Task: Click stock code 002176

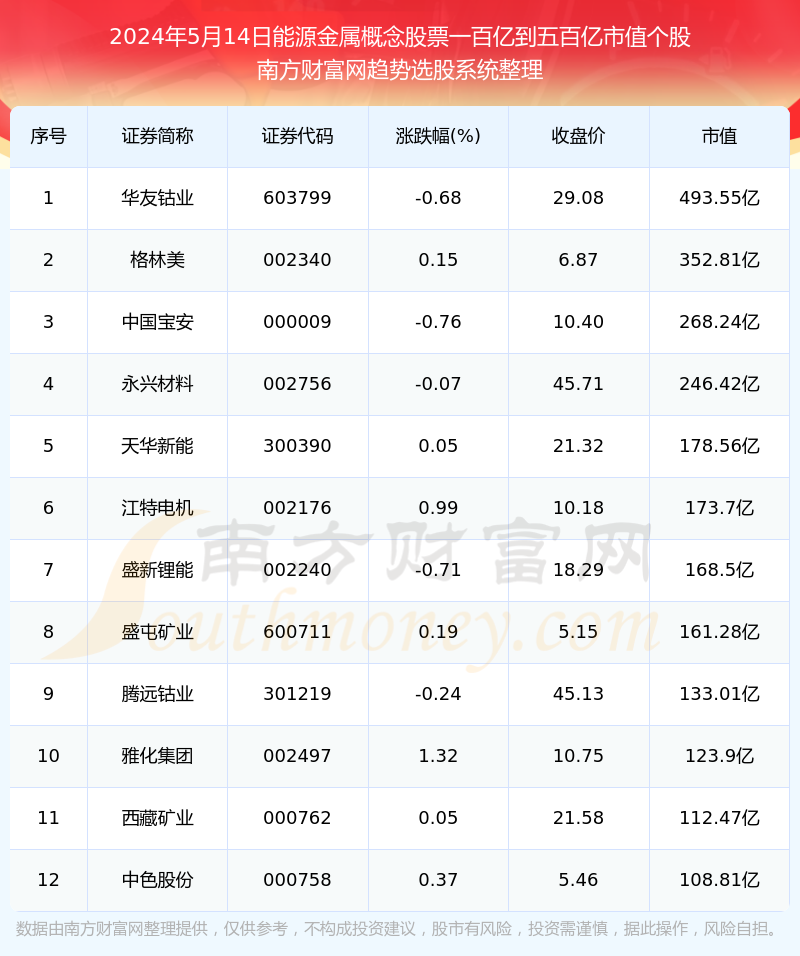Action: point(298,508)
